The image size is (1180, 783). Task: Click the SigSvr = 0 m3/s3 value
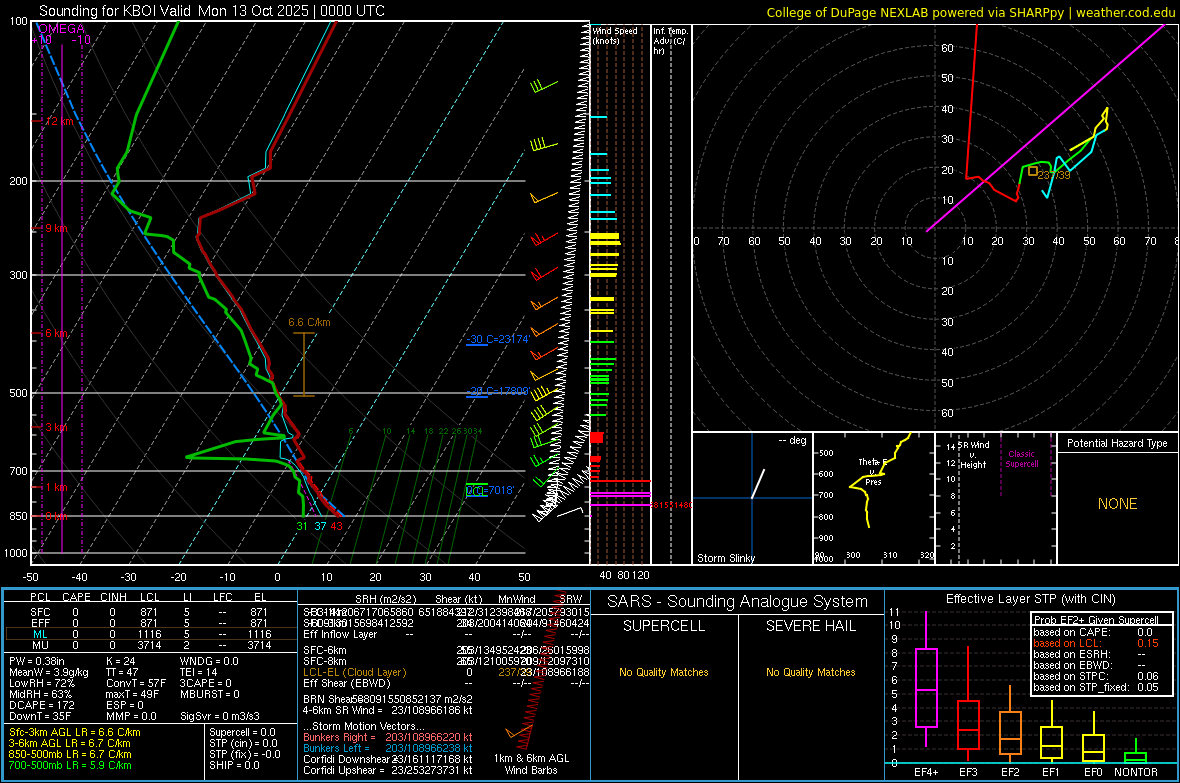pos(220,716)
